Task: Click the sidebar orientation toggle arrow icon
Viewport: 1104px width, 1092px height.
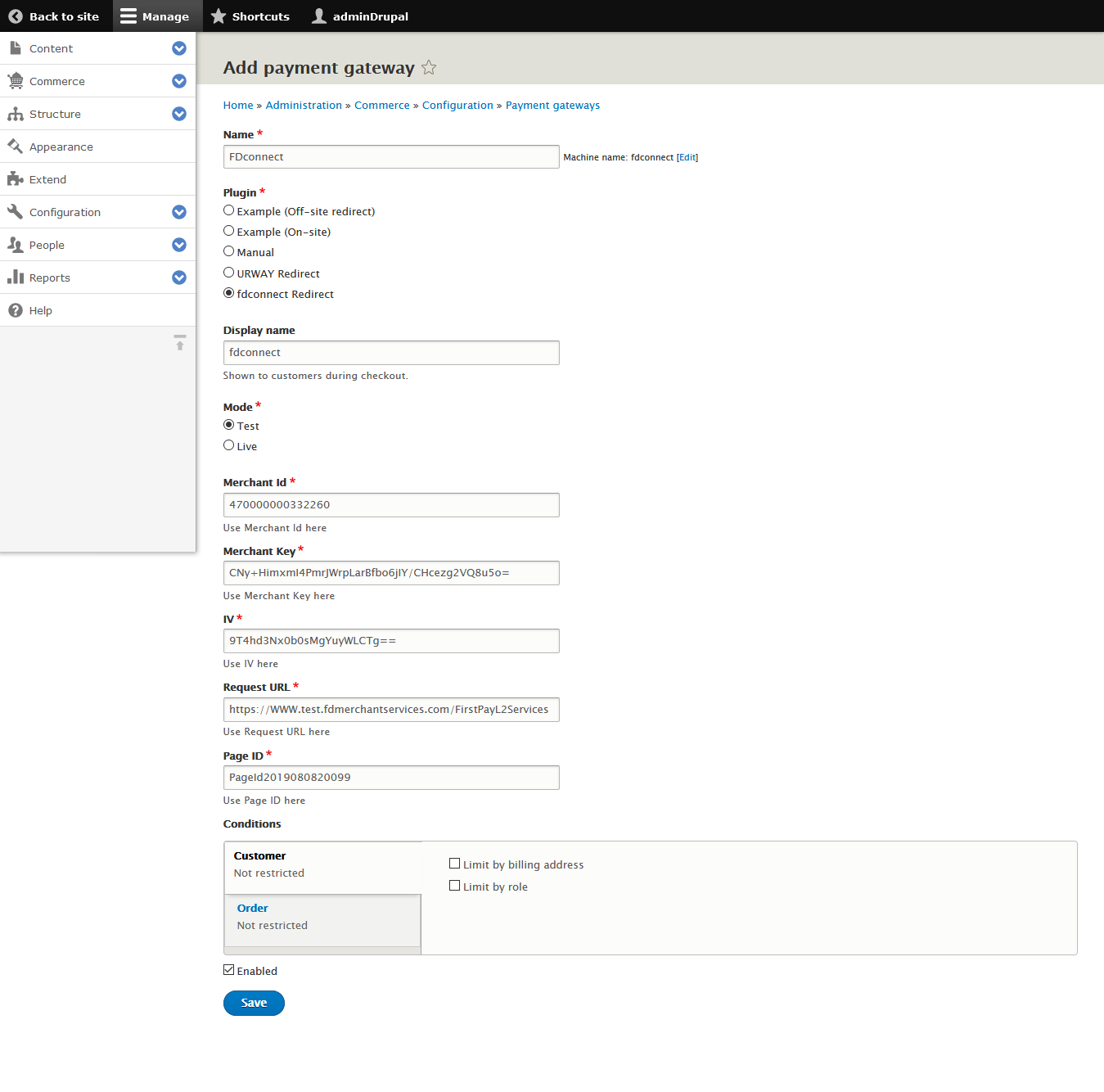Action: 180,343
